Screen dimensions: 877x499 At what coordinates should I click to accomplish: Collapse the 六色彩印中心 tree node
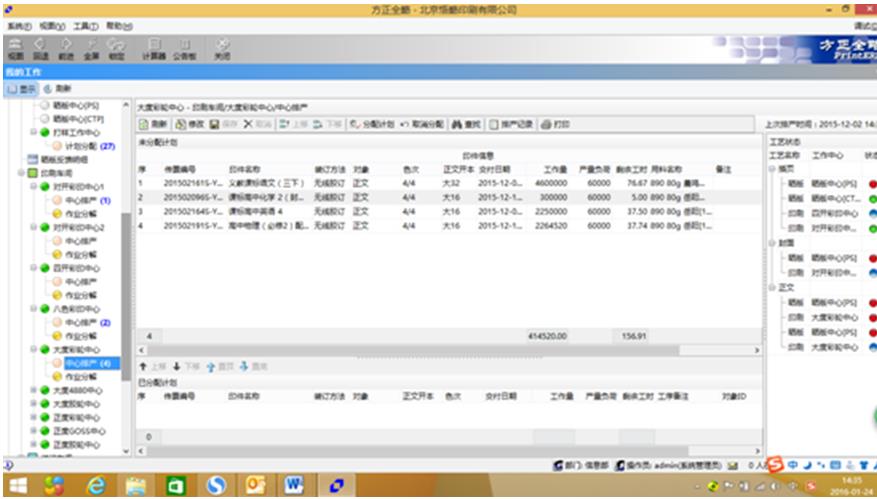click(33, 309)
